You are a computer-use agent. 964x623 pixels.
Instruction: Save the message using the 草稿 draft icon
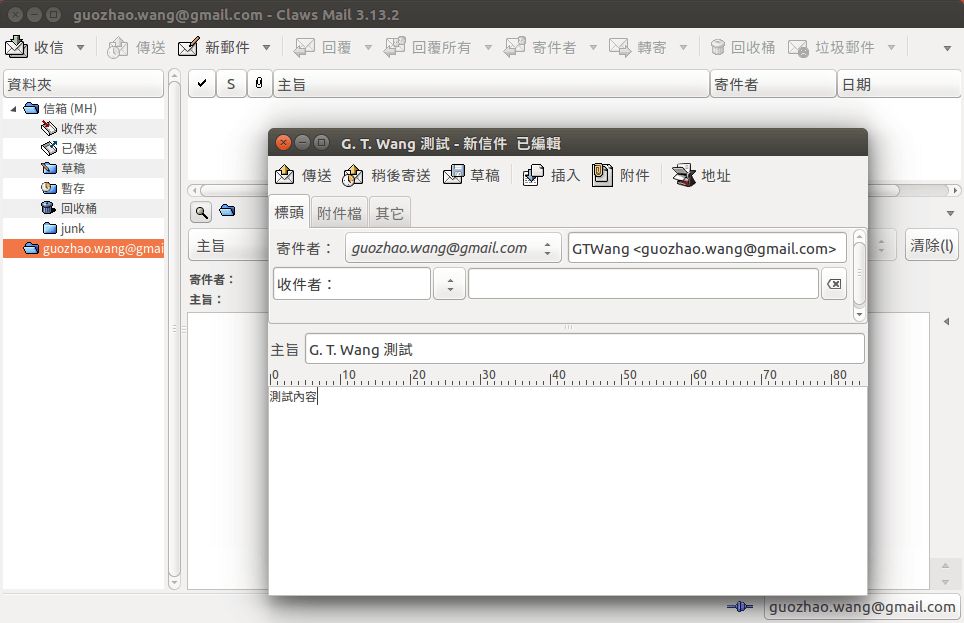(x=470, y=174)
